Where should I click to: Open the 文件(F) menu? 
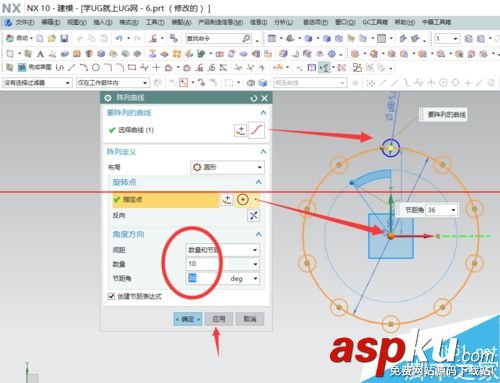[x=25, y=22]
